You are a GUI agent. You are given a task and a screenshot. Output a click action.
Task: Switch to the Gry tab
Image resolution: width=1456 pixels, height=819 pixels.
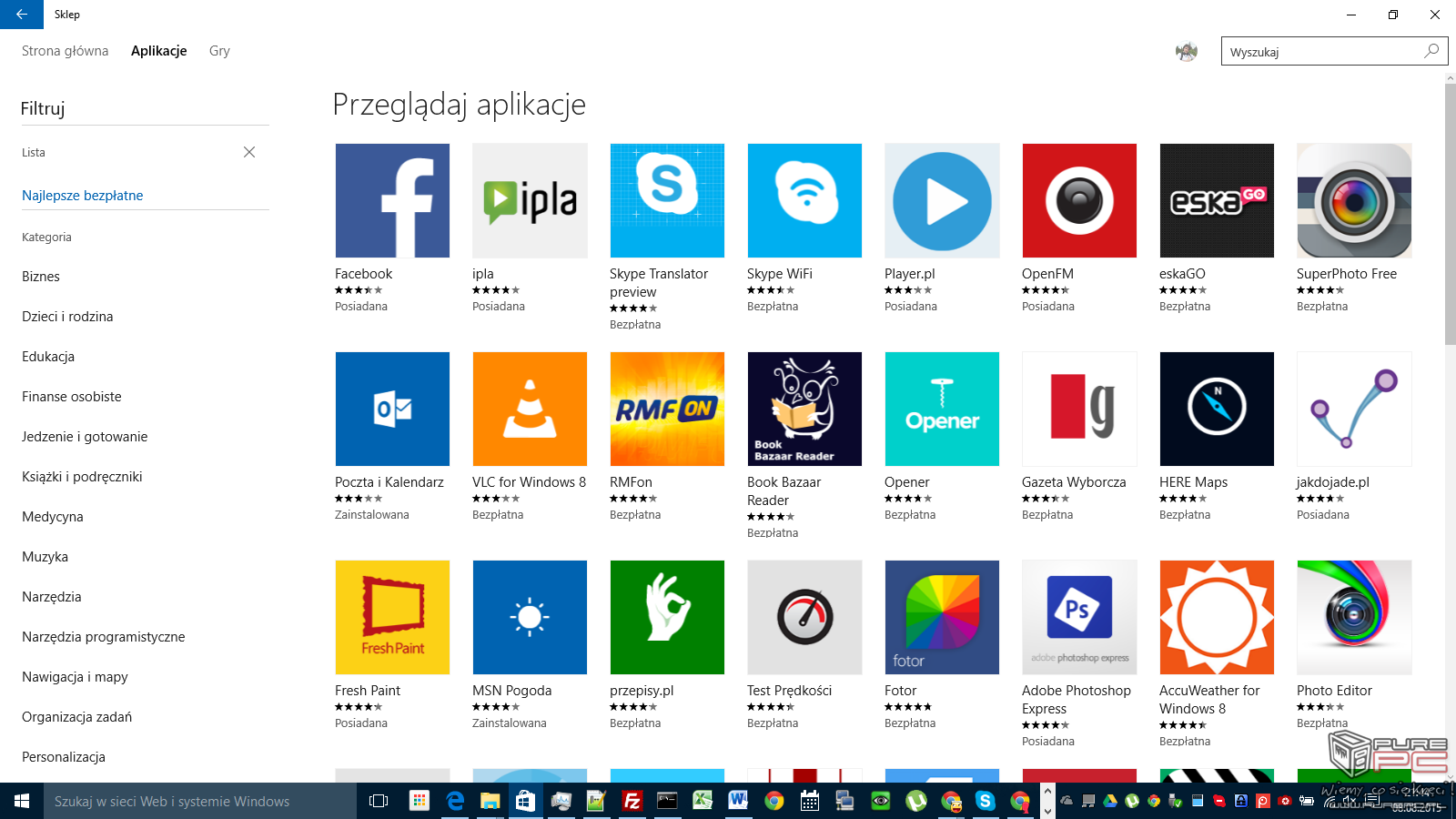[x=219, y=51]
